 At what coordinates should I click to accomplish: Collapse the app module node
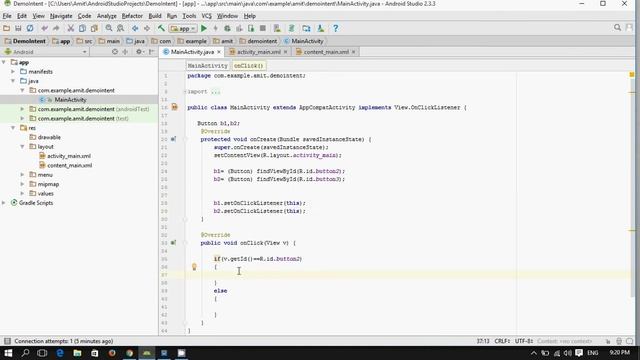coord(4,62)
